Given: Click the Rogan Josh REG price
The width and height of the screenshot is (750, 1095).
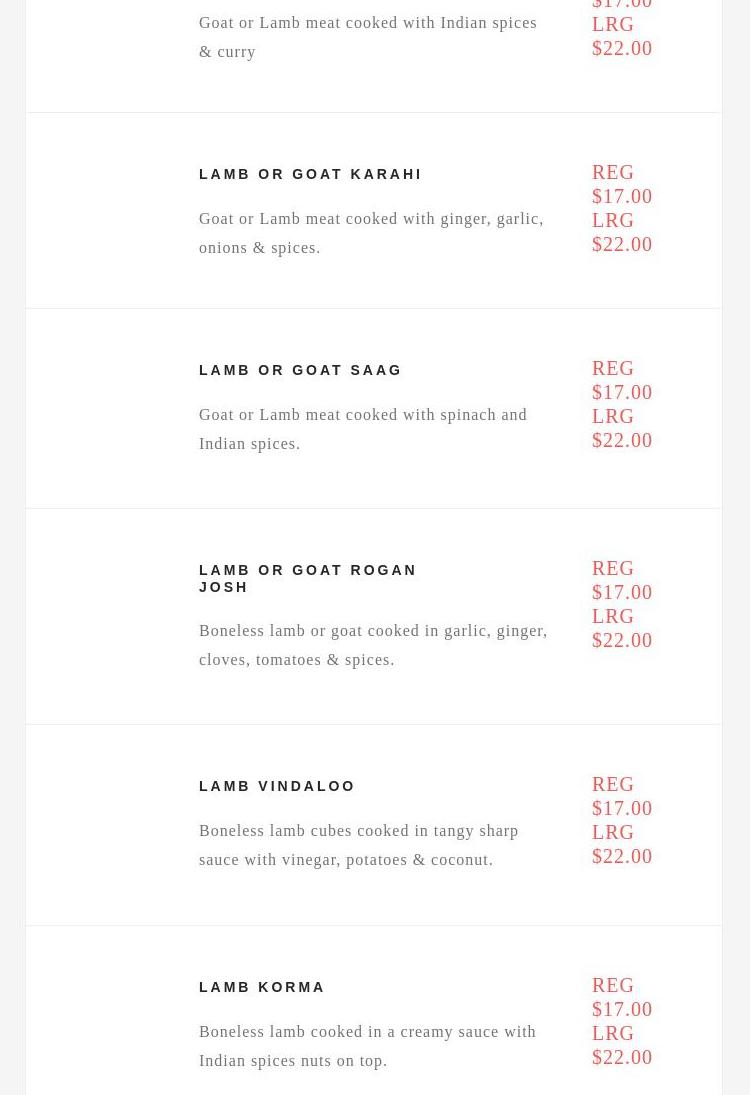Looking at the screenshot, I should coord(621,580).
